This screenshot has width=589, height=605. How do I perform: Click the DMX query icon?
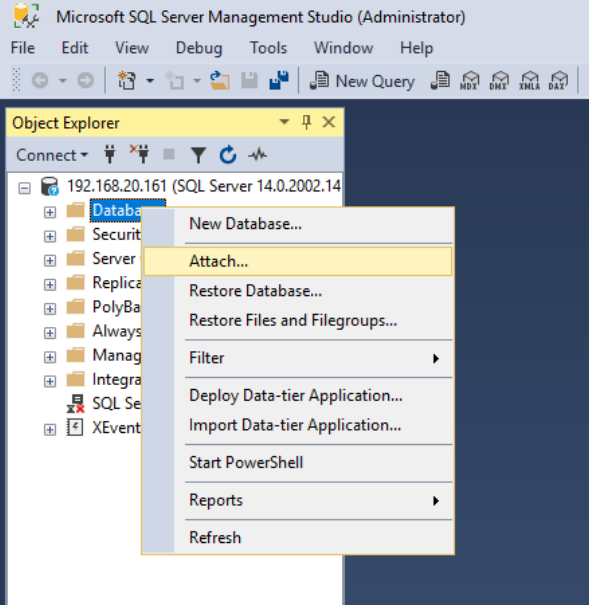(499, 81)
